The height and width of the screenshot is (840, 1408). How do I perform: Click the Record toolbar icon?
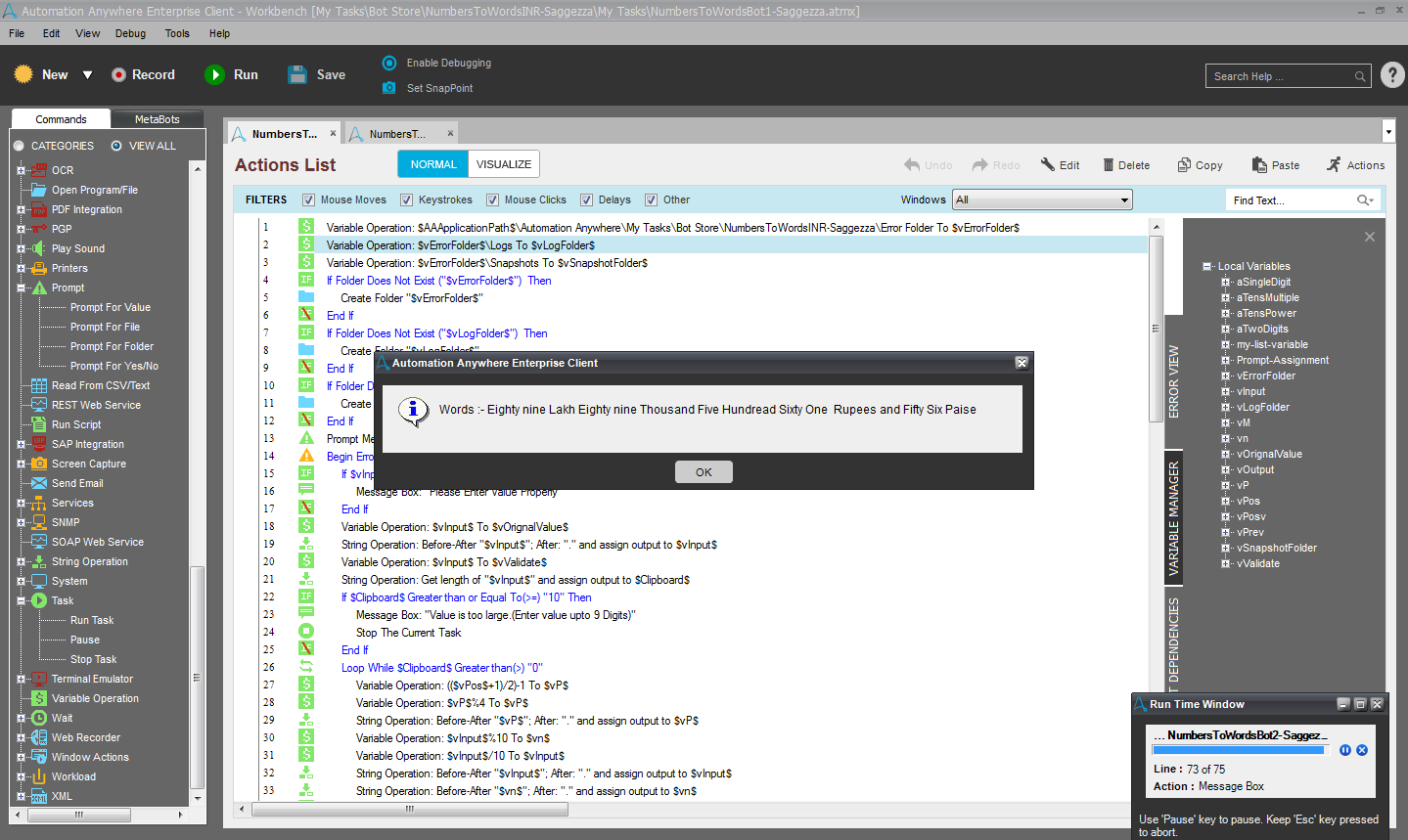point(118,74)
